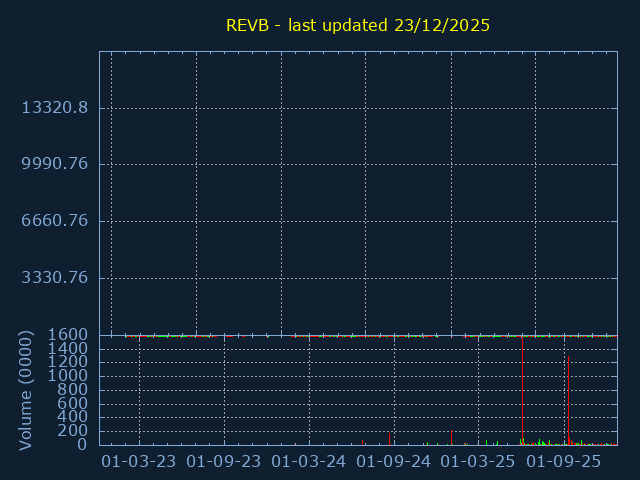The image size is (640, 480).
Task: Select the 01-09-24 date label
Action: coord(394,461)
